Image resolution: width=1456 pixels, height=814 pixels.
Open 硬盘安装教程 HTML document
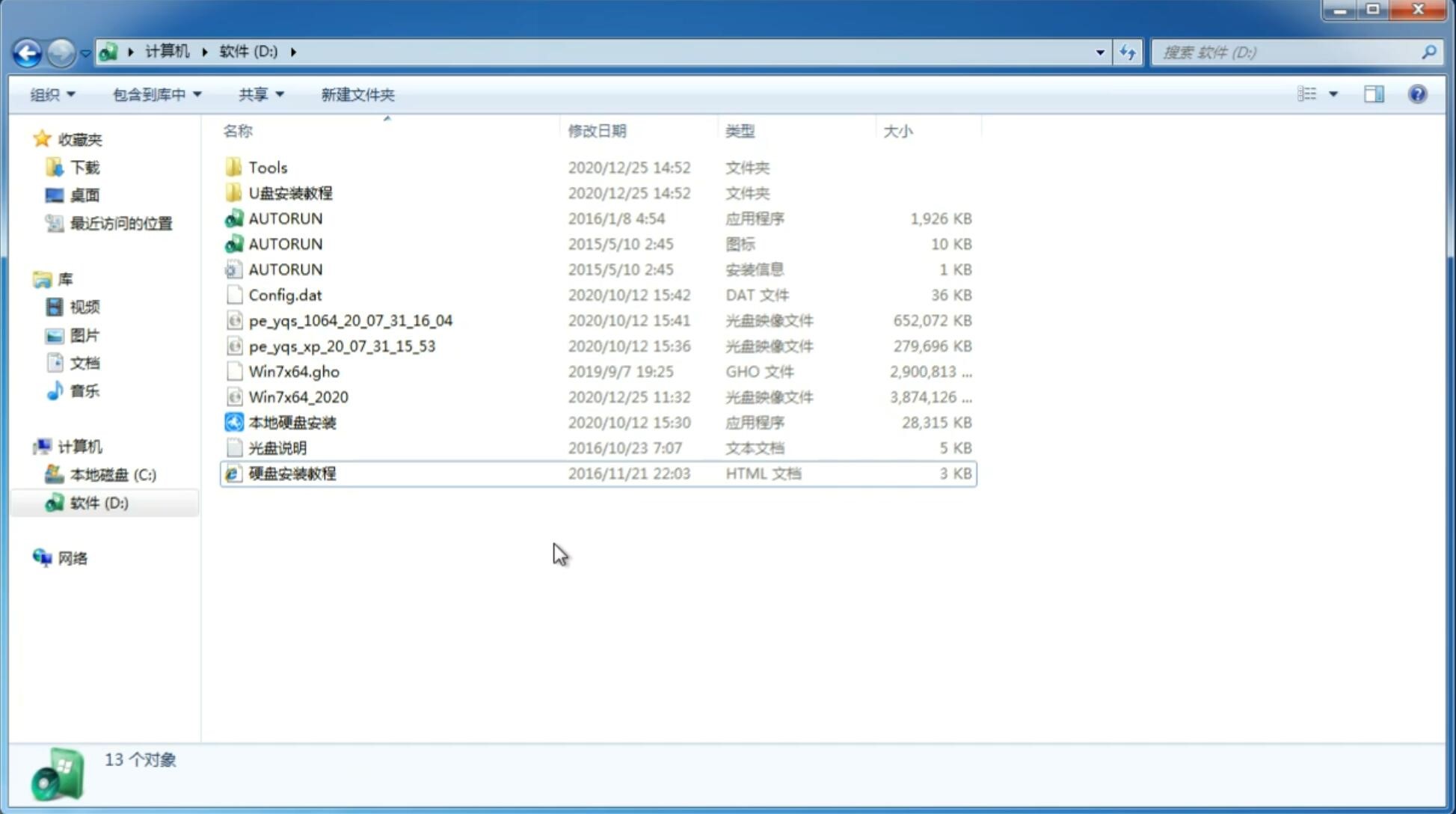pyautogui.click(x=291, y=473)
